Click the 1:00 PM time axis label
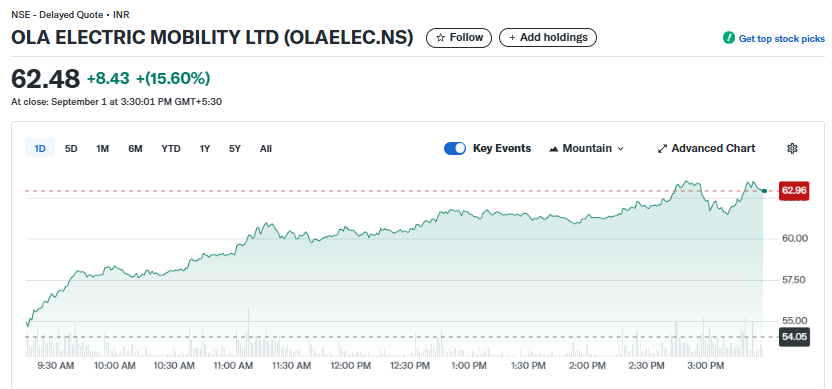Image resolution: width=832 pixels, height=389 pixels. click(x=469, y=366)
